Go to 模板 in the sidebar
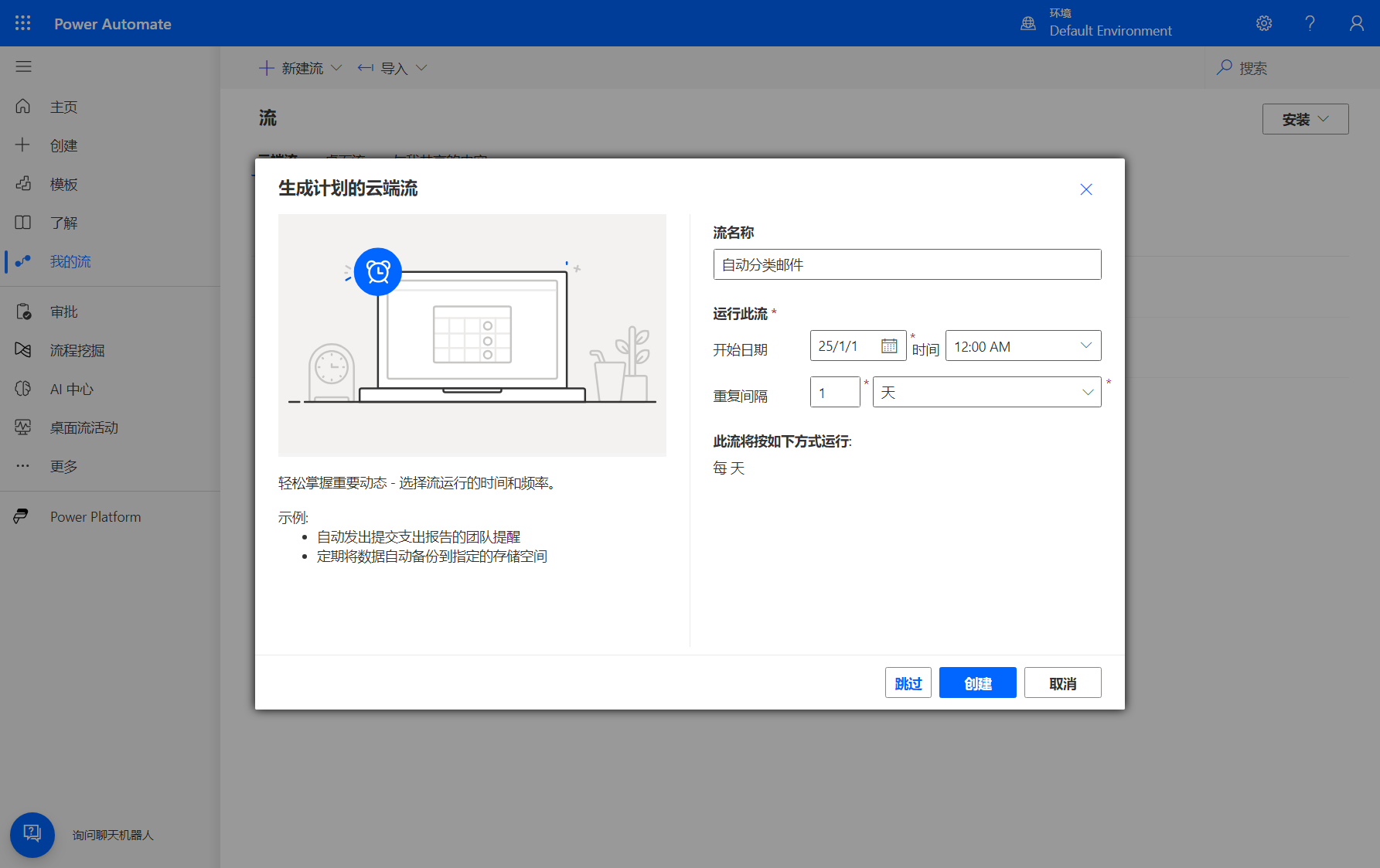The height and width of the screenshot is (868, 1380). click(x=63, y=184)
